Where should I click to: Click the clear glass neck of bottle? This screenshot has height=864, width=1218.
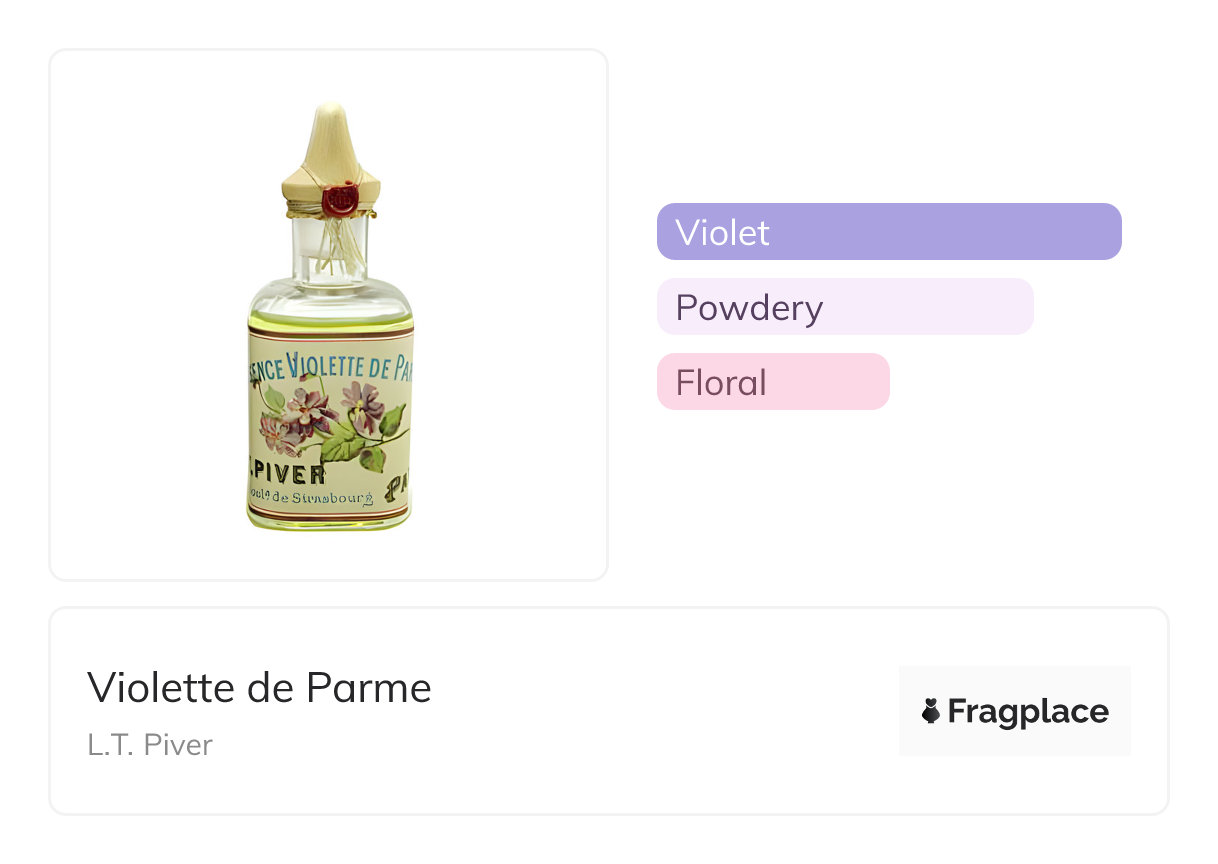coord(331,250)
